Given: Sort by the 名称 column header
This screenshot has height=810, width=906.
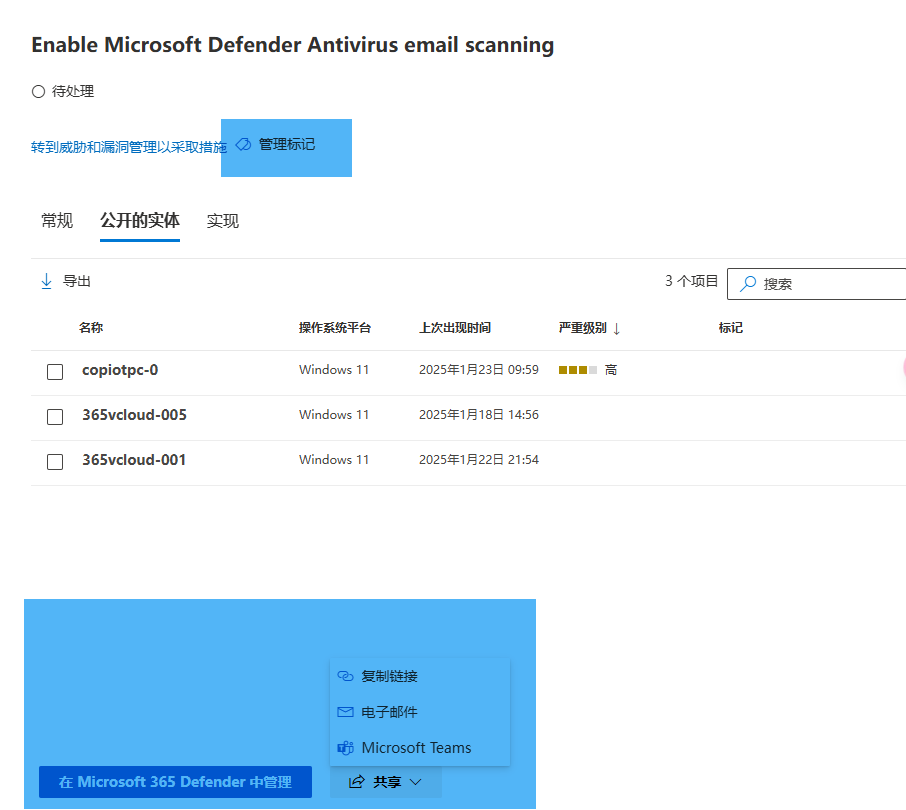Looking at the screenshot, I should point(91,328).
